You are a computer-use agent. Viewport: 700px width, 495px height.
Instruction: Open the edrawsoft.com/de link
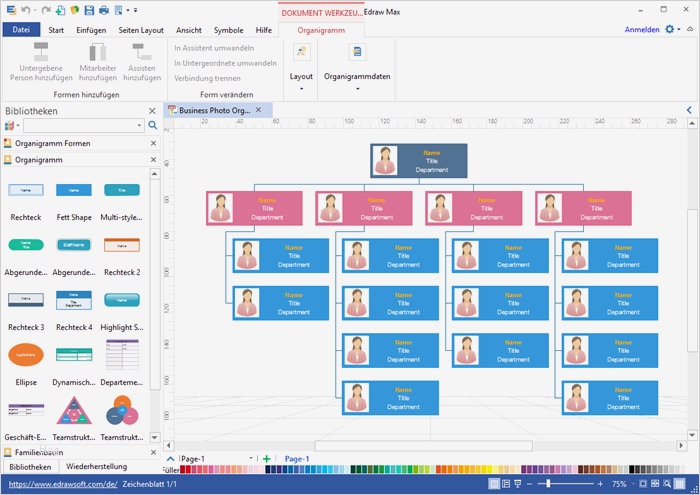(x=63, y=484)
